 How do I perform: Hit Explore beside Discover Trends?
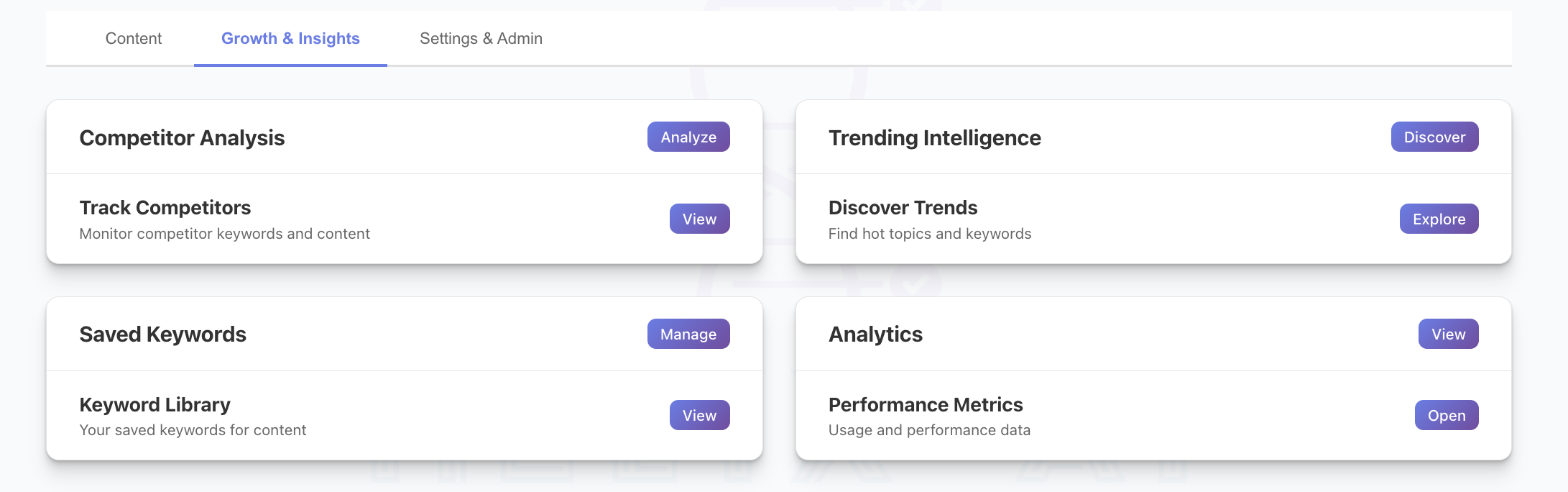1438,219
